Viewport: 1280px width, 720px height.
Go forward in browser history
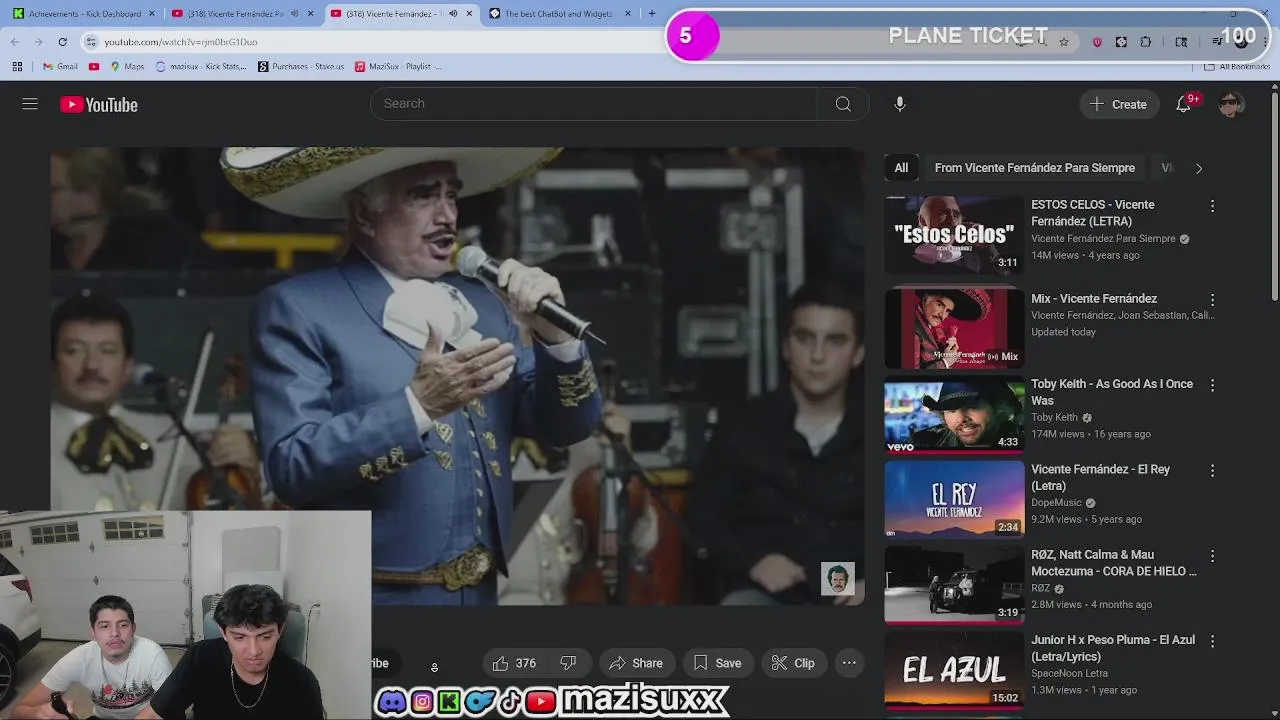(x=39, y=42)
